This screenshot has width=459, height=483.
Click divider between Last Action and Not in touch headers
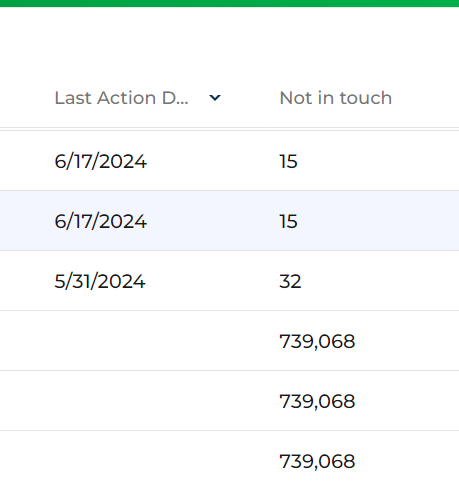pos(267,98)
